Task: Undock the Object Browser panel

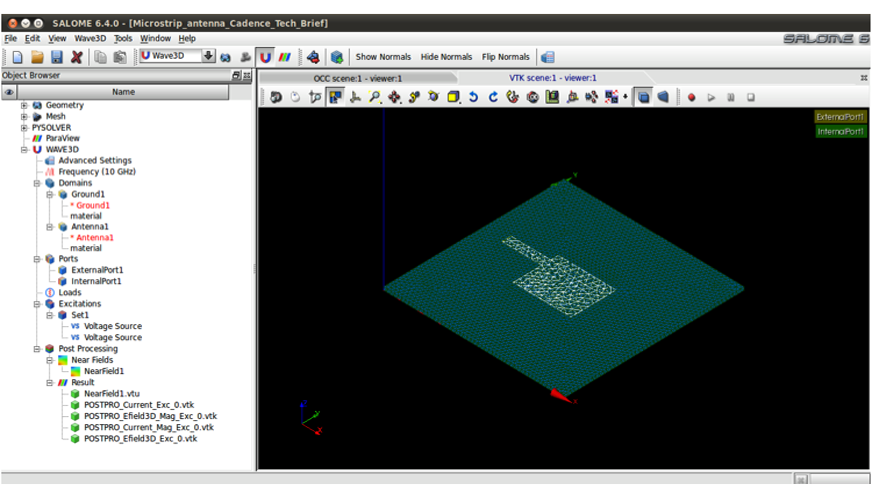Action: click(236, 75)
